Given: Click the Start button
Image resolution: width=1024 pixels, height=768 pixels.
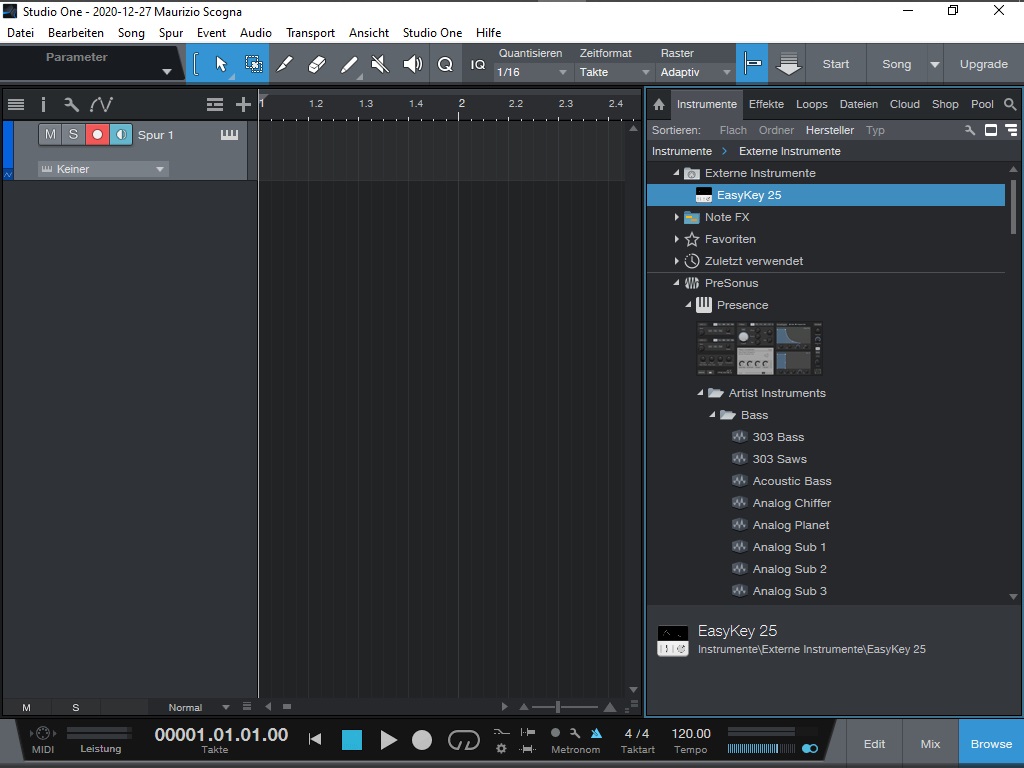Looking at the screenshot, I should pyautogui.click(x=836, y=64).
